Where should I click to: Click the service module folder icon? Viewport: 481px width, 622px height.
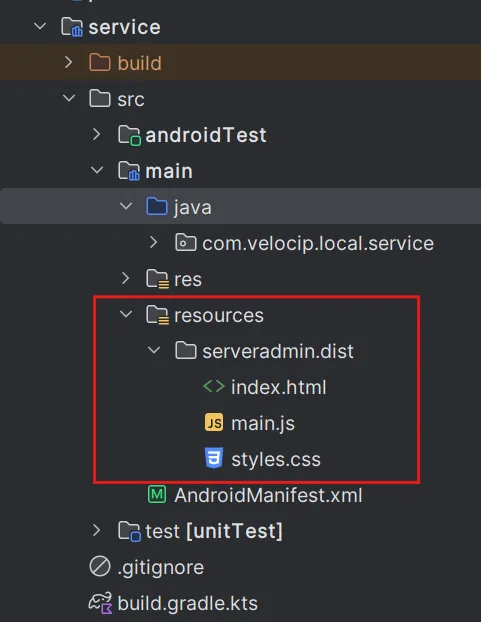[x=72, y=27]
